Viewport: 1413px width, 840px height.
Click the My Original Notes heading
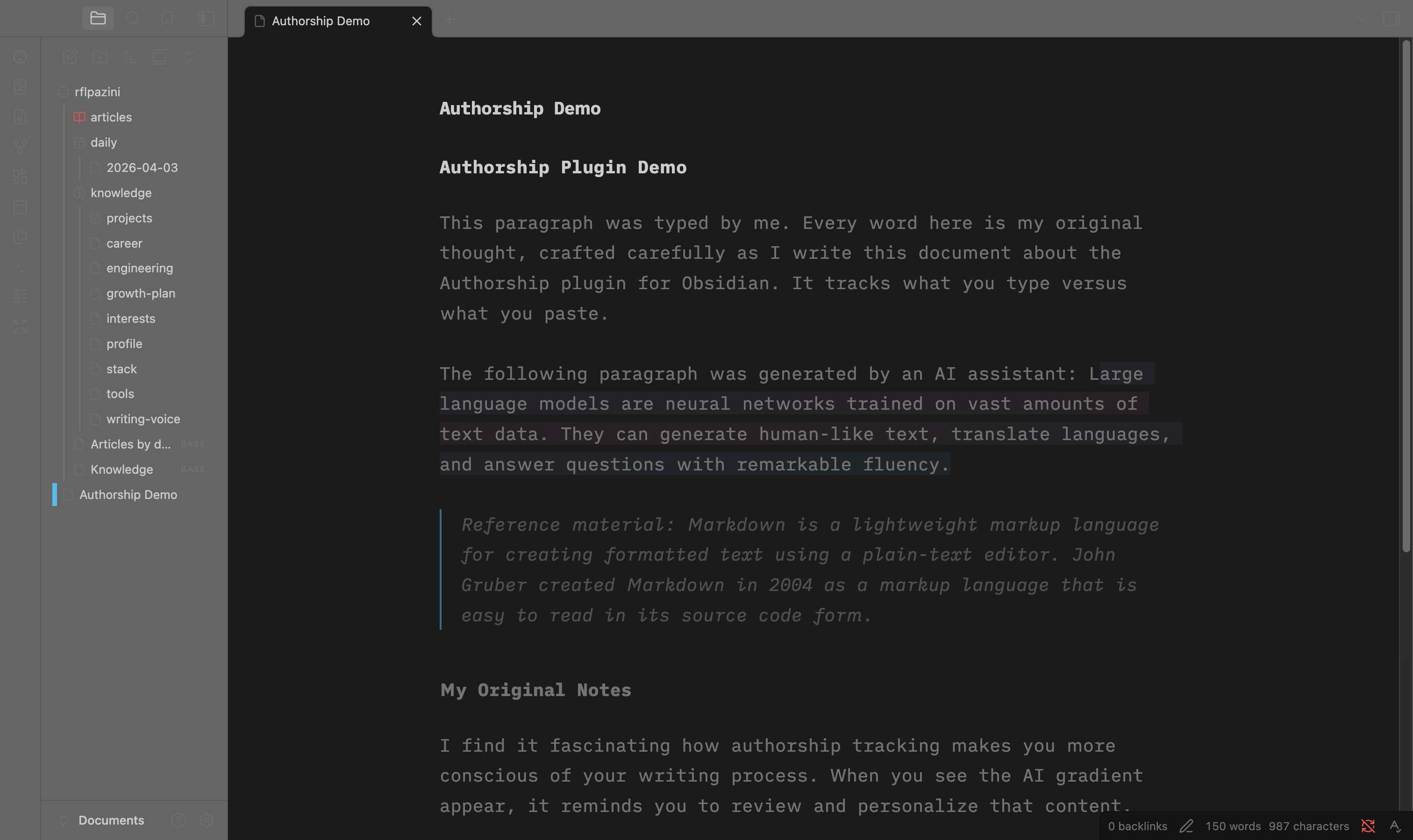click(535, 690)
